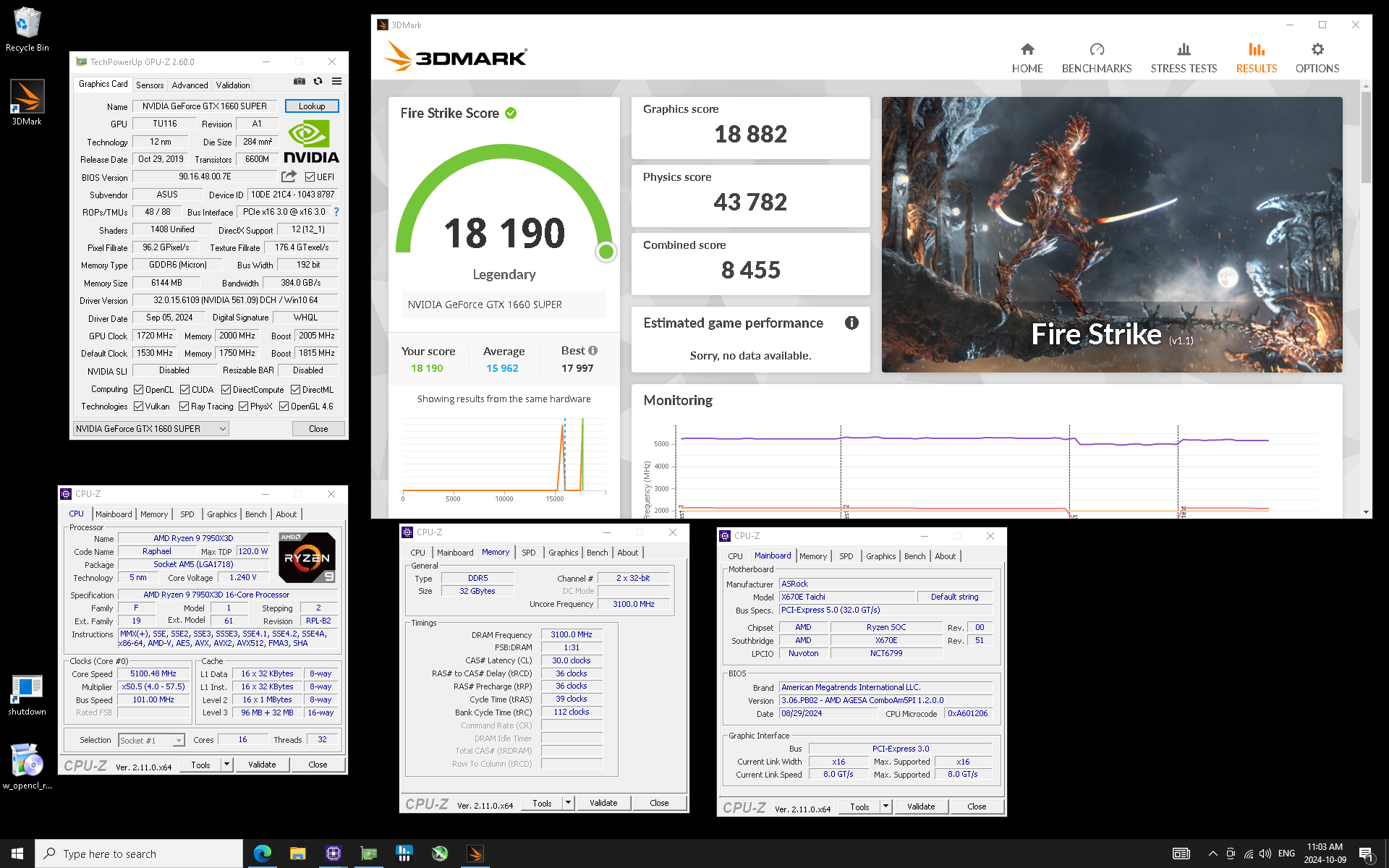The image size is (1389, 868).
Task: Switch to Sensors tab in GPU-Z
Action: (150, 85)
